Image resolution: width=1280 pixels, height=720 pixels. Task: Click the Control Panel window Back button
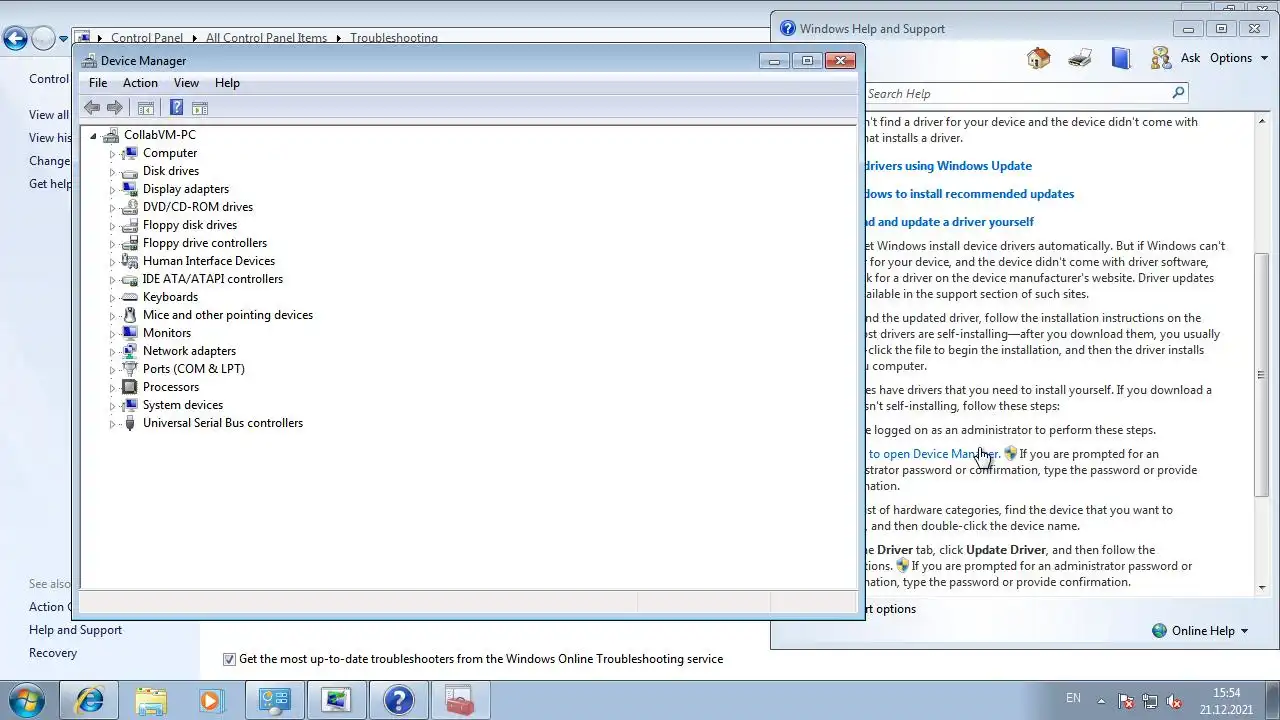tap(15, 39)
